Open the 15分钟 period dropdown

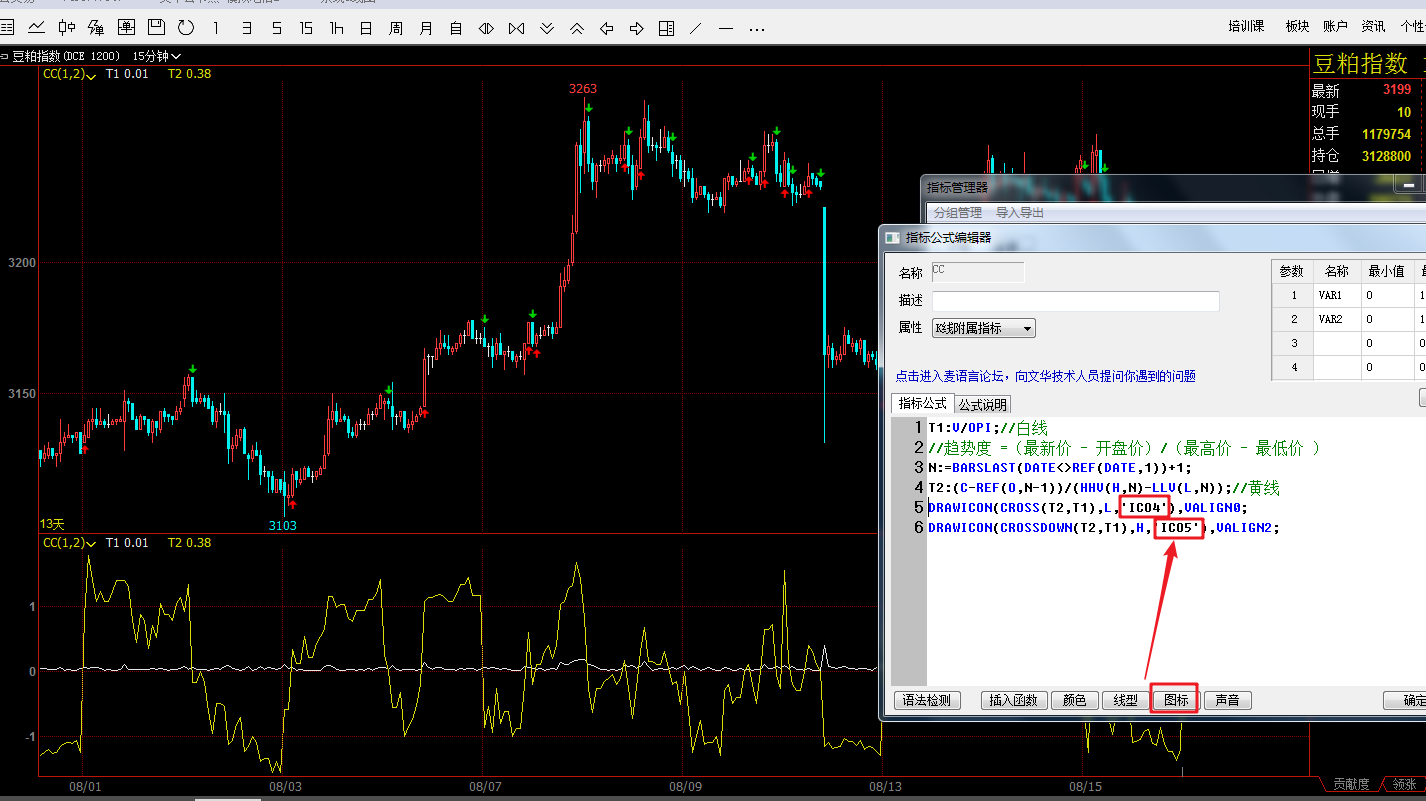(157, 56)
